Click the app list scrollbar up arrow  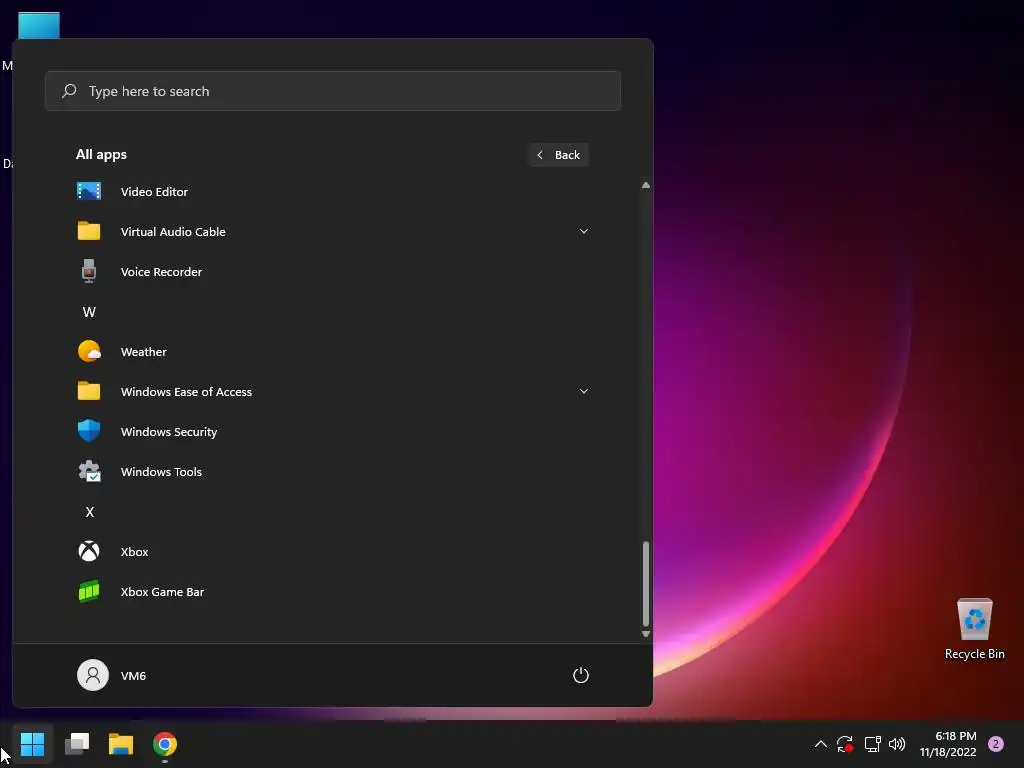[645, 185]
